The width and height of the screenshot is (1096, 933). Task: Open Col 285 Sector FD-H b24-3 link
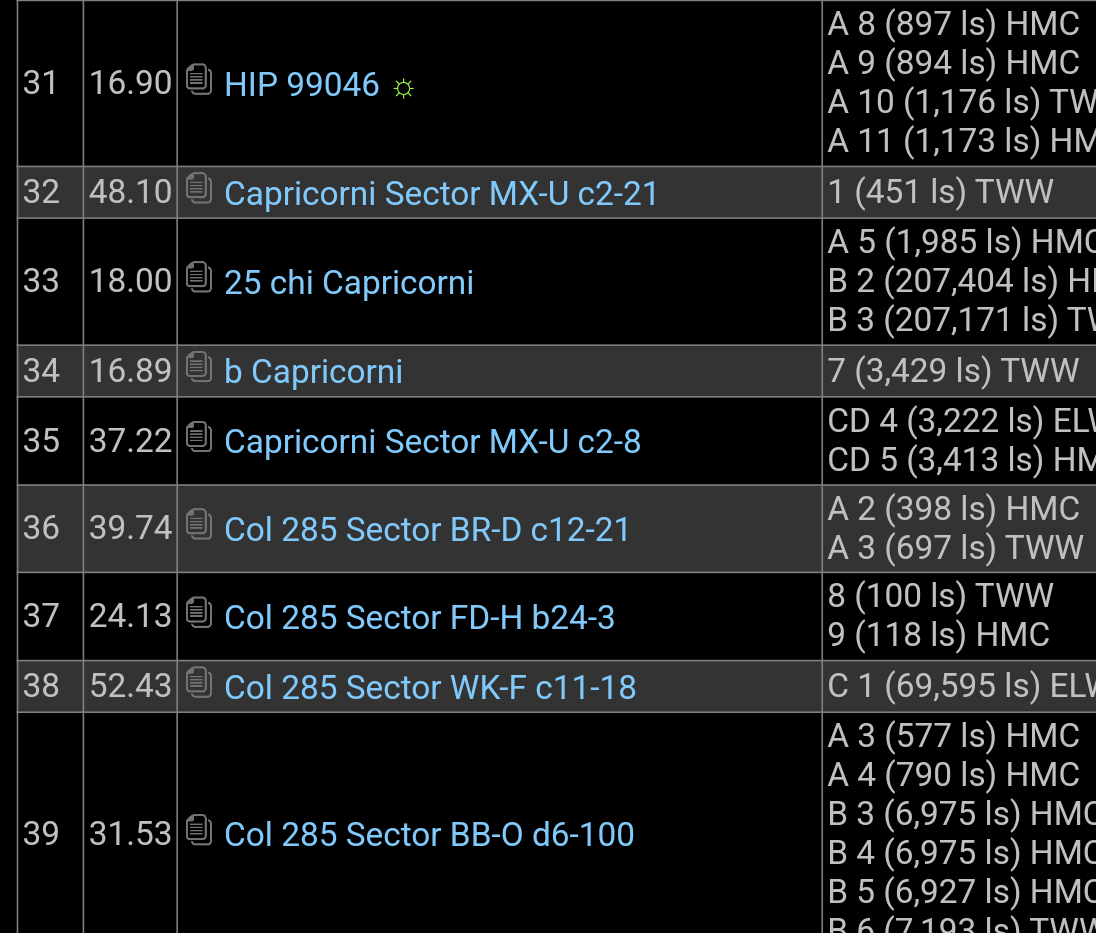pyautogui.click(x=419, y=618)
